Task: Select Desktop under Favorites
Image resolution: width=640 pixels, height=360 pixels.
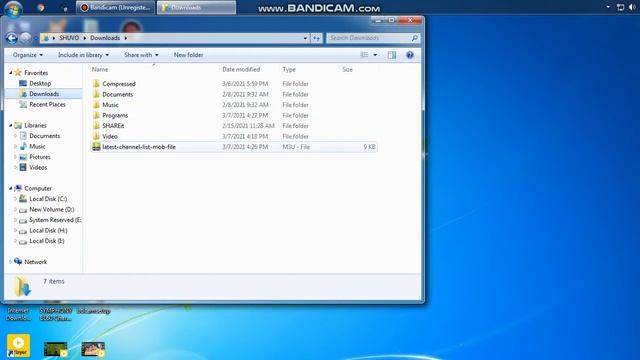Action: point(40,83)
